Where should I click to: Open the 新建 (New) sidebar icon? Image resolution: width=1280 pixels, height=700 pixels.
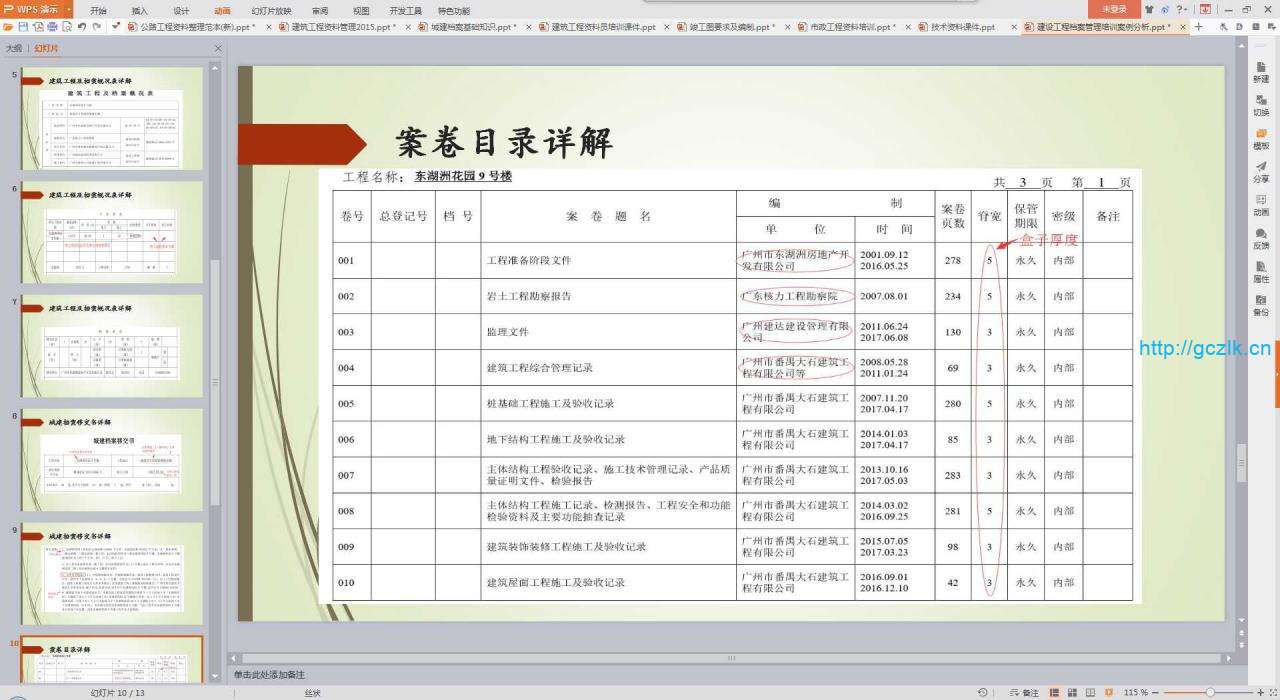click(x=1261, y=72)
